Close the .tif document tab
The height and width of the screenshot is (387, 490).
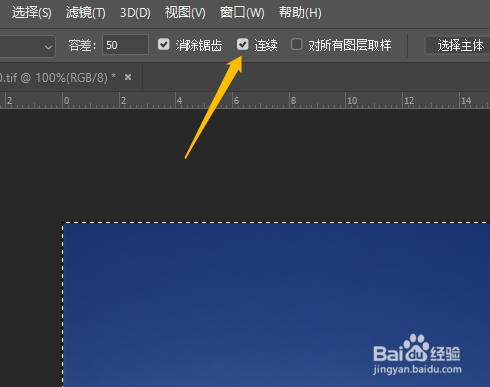tap(128, 77)
